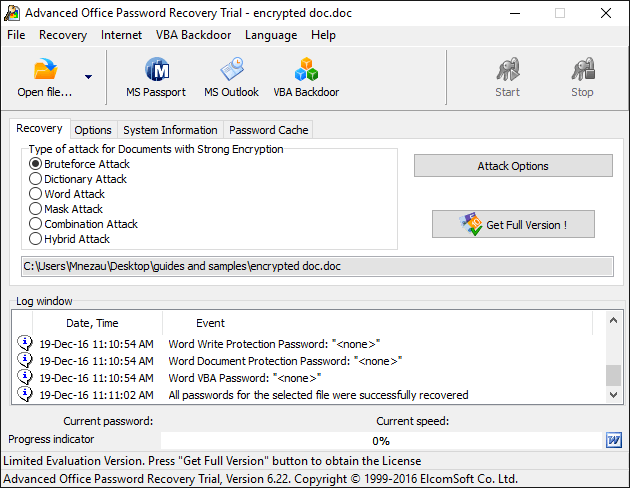Select the Word VBA Password log text

tap(245, 378)
